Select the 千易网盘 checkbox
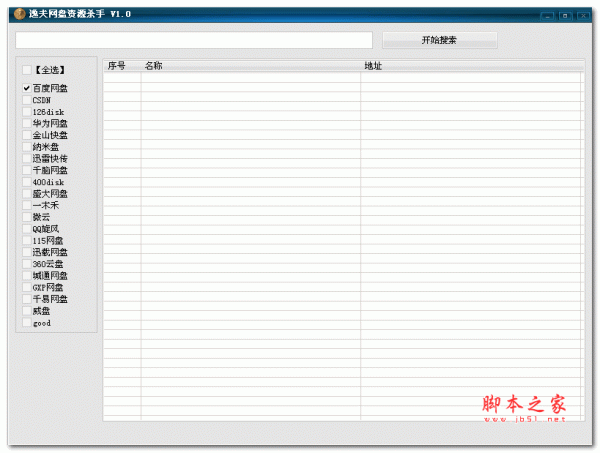 (x=26, y=299)
